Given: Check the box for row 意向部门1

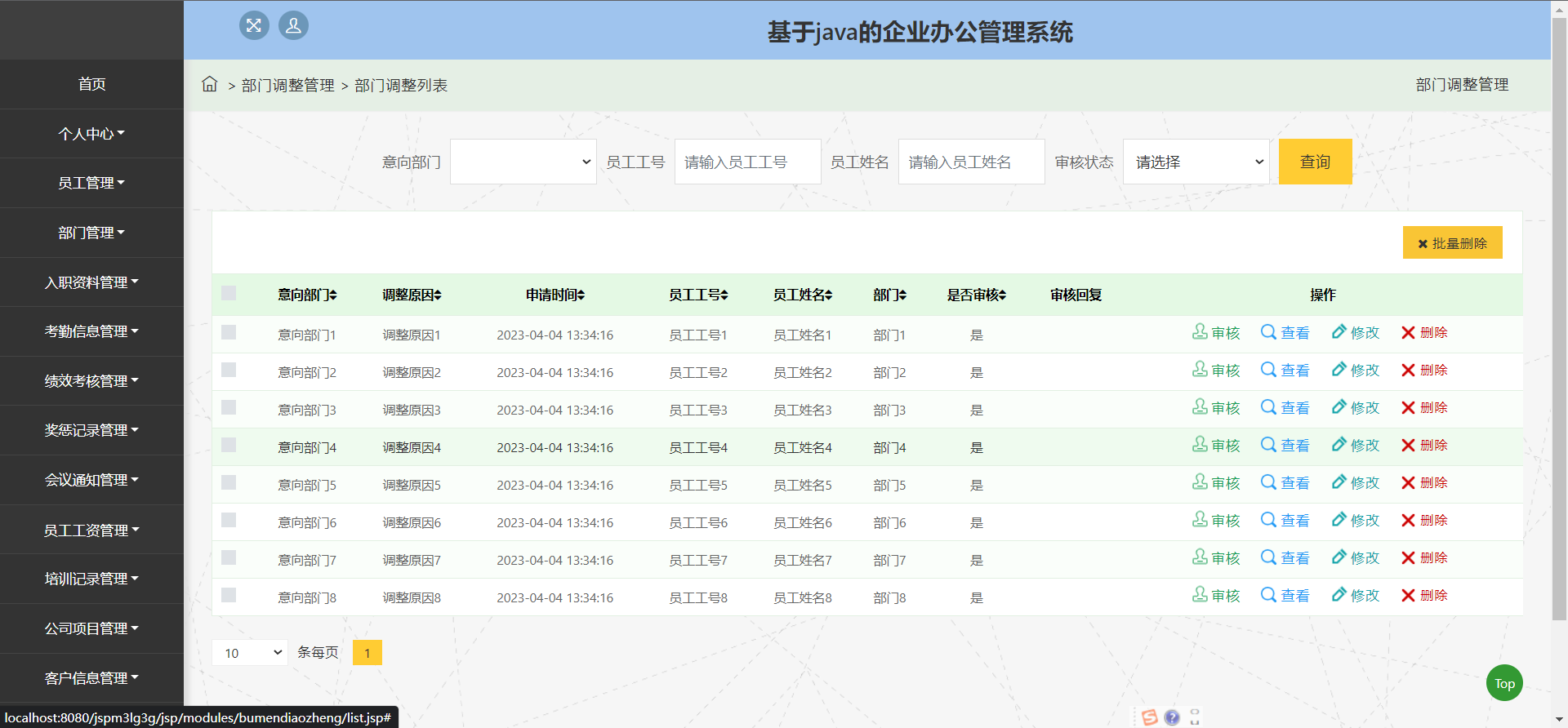Looking at the screenshot, I should click(229, 332).
